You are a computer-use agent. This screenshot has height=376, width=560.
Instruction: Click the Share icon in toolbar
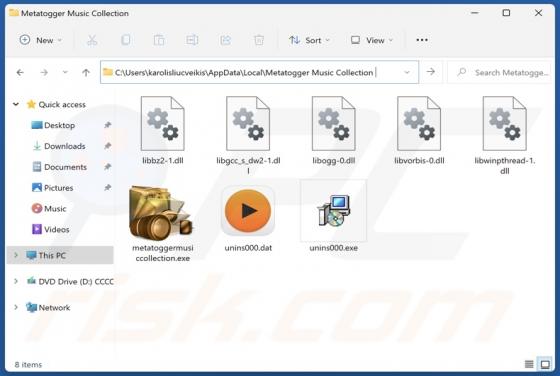coord(225,40)
